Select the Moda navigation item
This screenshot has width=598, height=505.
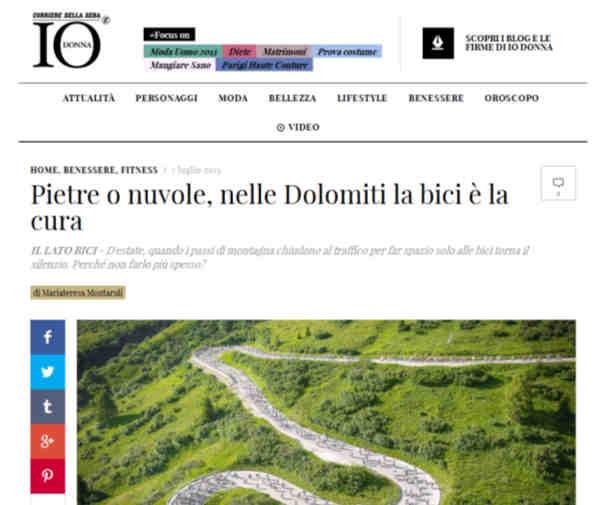[233, 98]
